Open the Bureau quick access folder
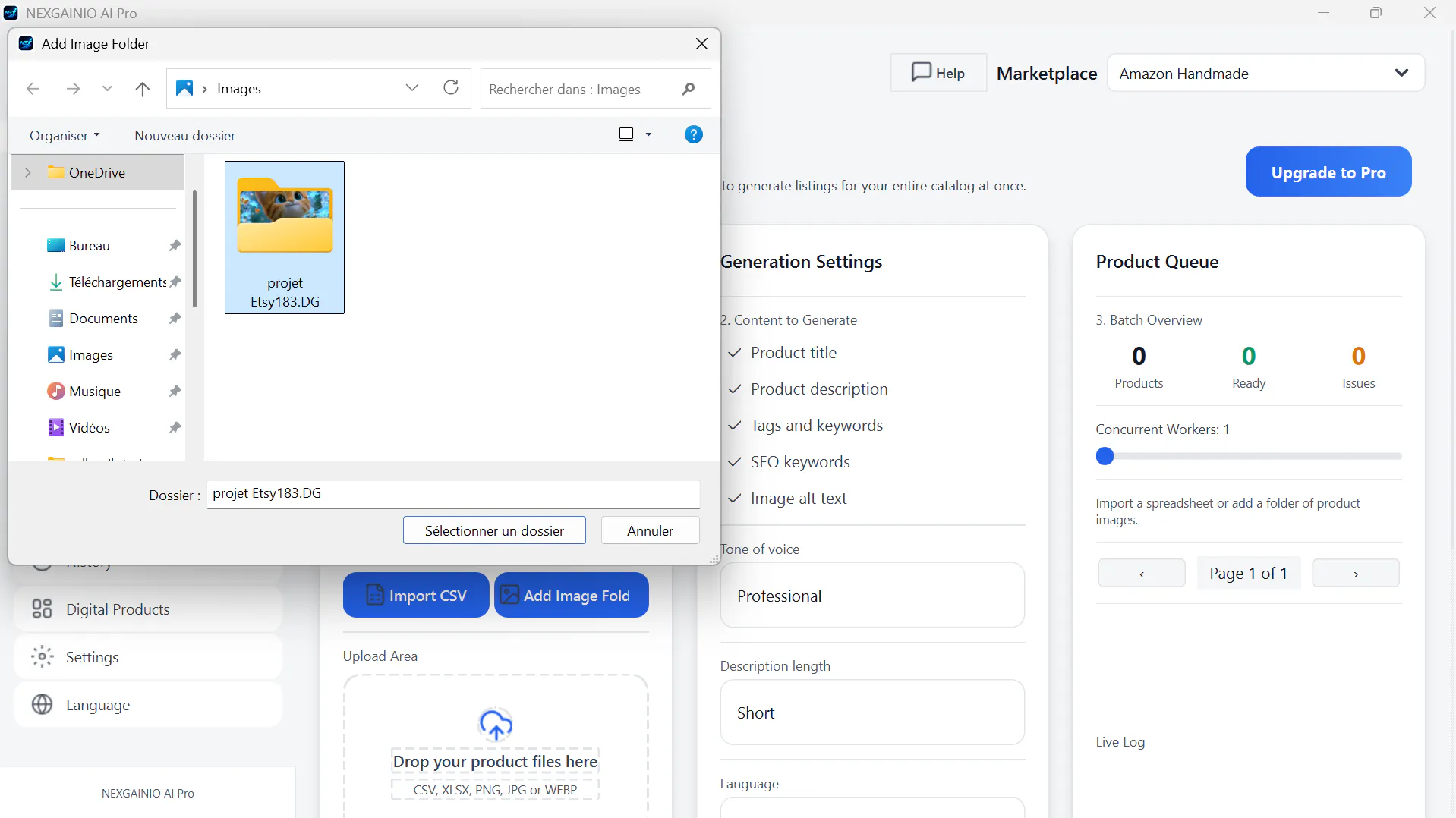 (x=90, y=245)
